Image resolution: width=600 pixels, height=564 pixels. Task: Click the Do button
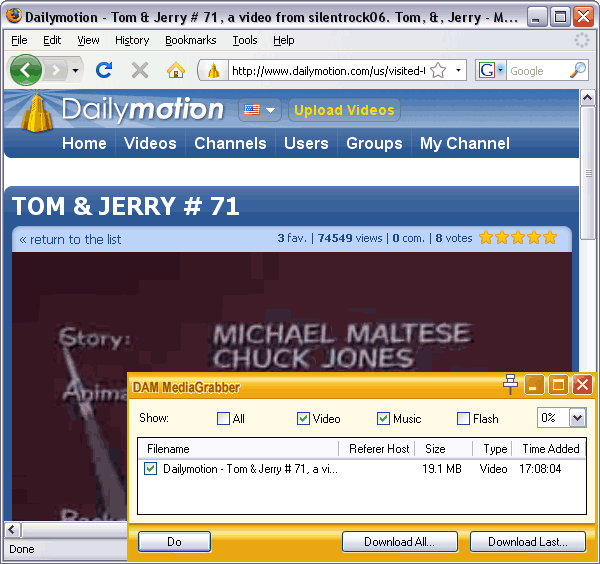pos(174,541)
